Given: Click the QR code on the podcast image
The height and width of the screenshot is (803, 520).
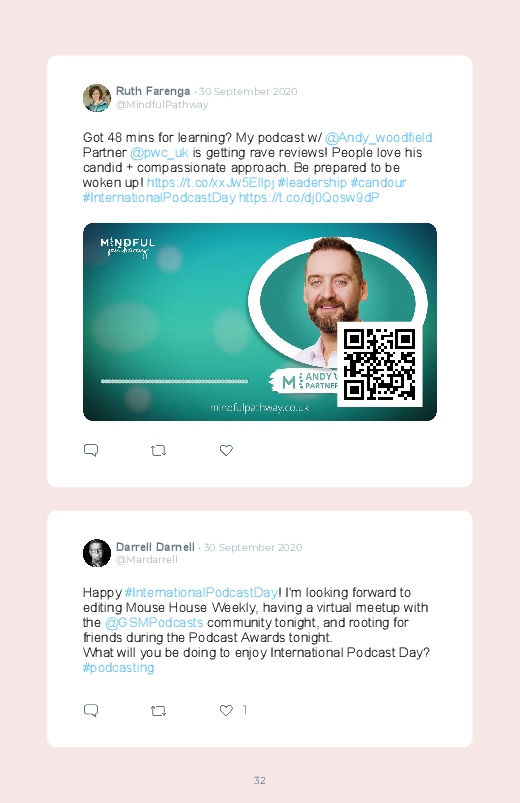Looking at the screenshot, I should [380, 365].
